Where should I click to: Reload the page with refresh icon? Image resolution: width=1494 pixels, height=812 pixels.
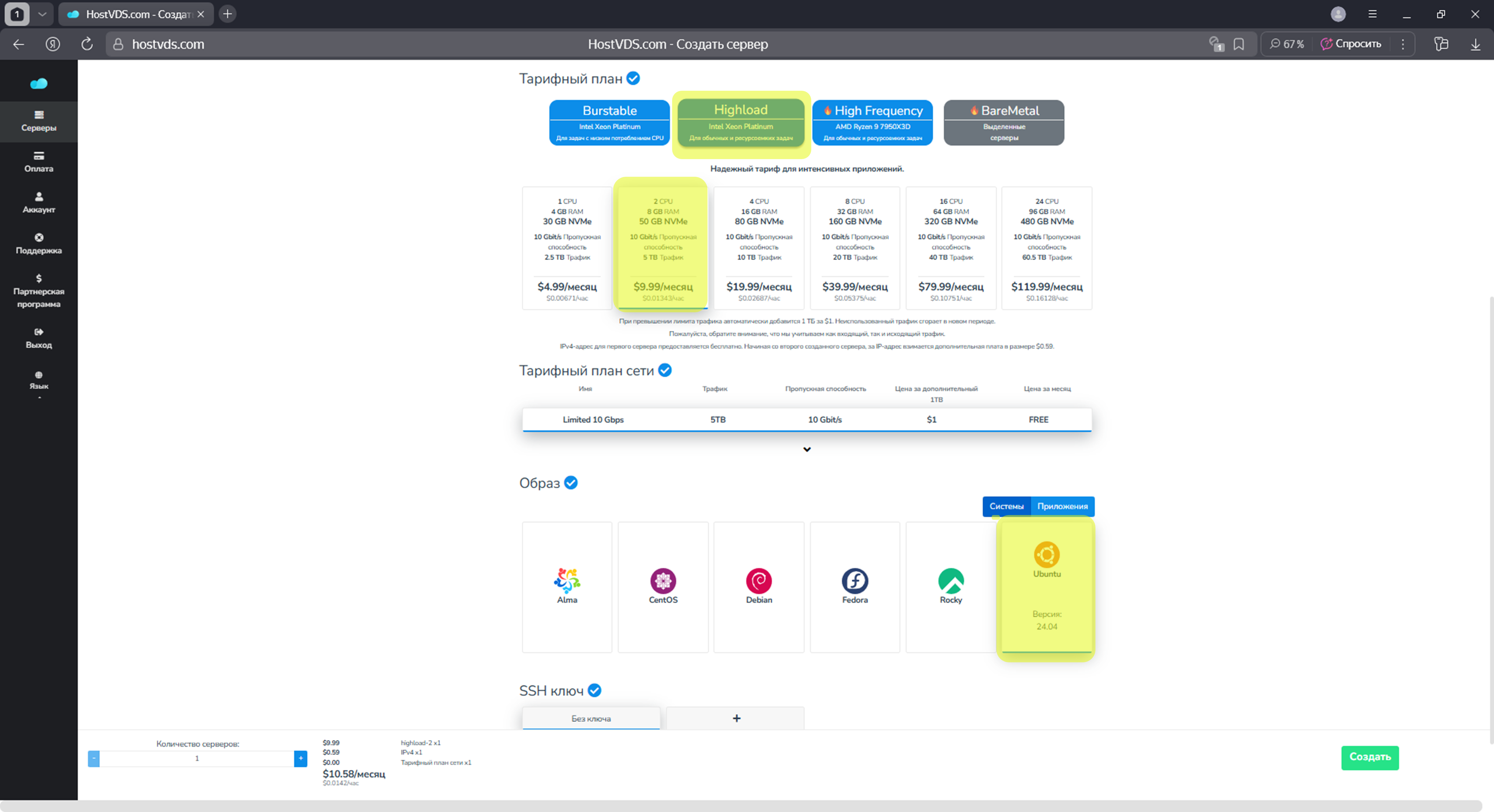(87, 44)
